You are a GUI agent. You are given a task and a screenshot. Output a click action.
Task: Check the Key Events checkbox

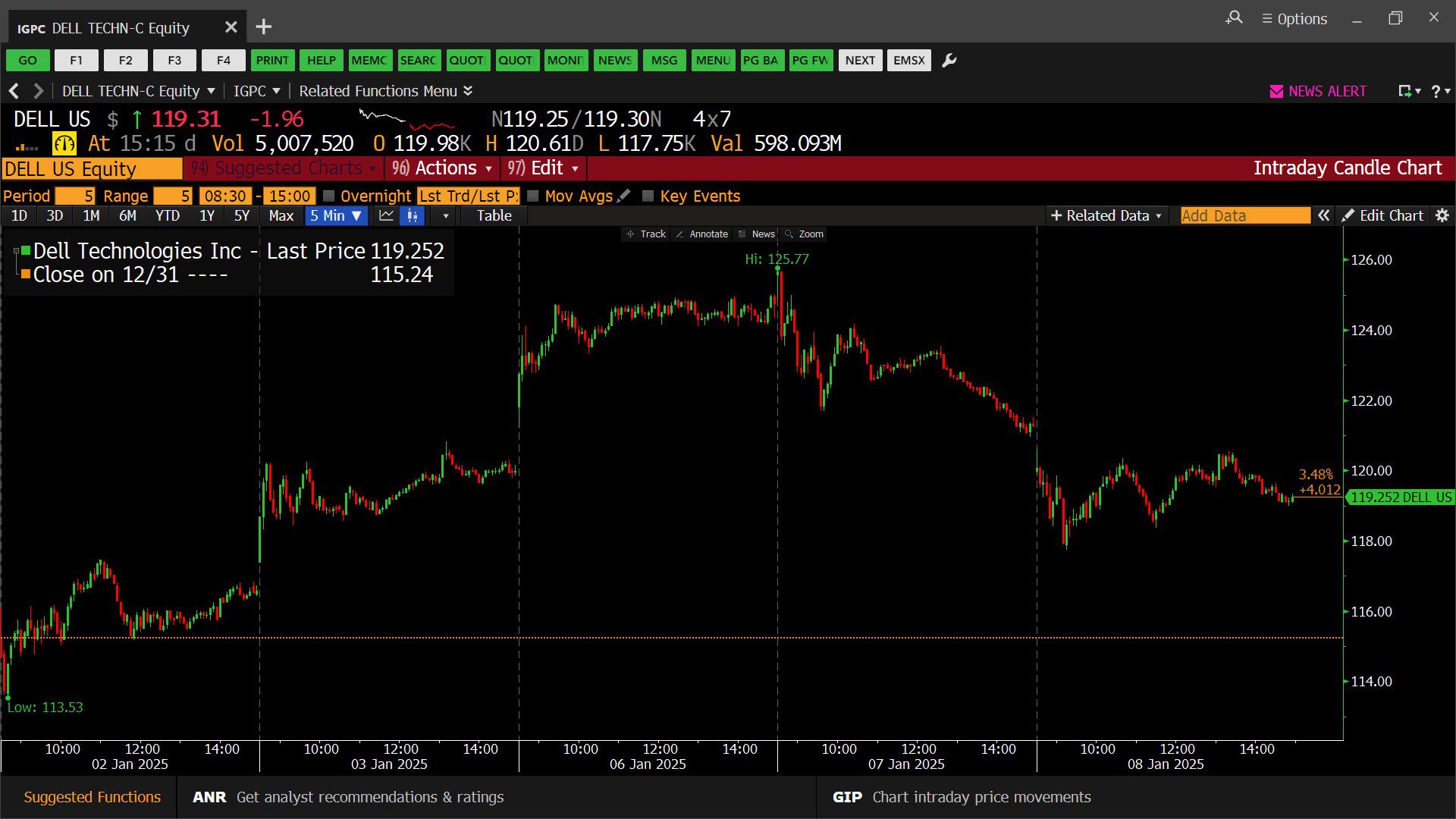648,196
